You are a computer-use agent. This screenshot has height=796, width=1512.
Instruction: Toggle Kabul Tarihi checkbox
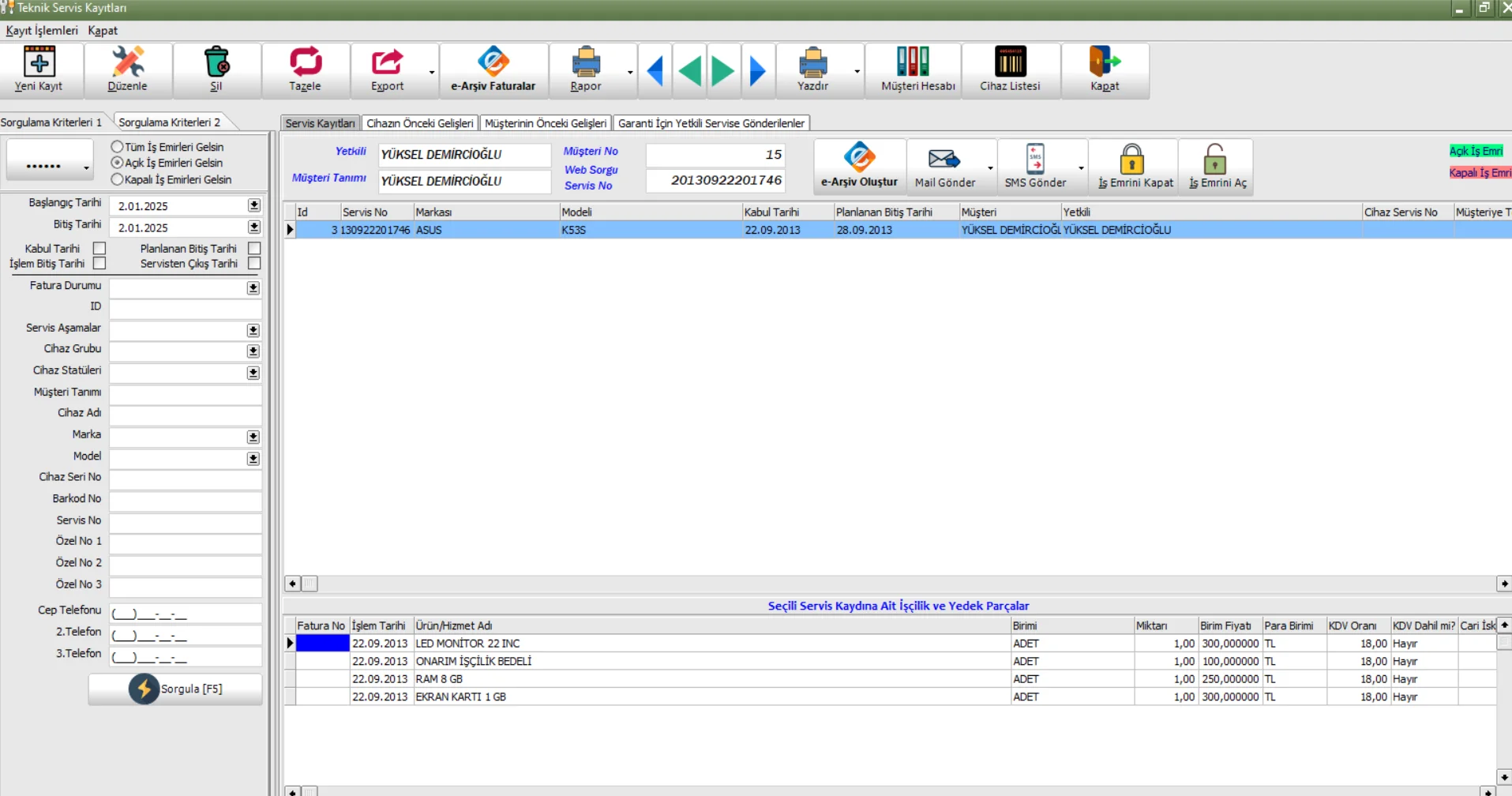pos(99,249)
